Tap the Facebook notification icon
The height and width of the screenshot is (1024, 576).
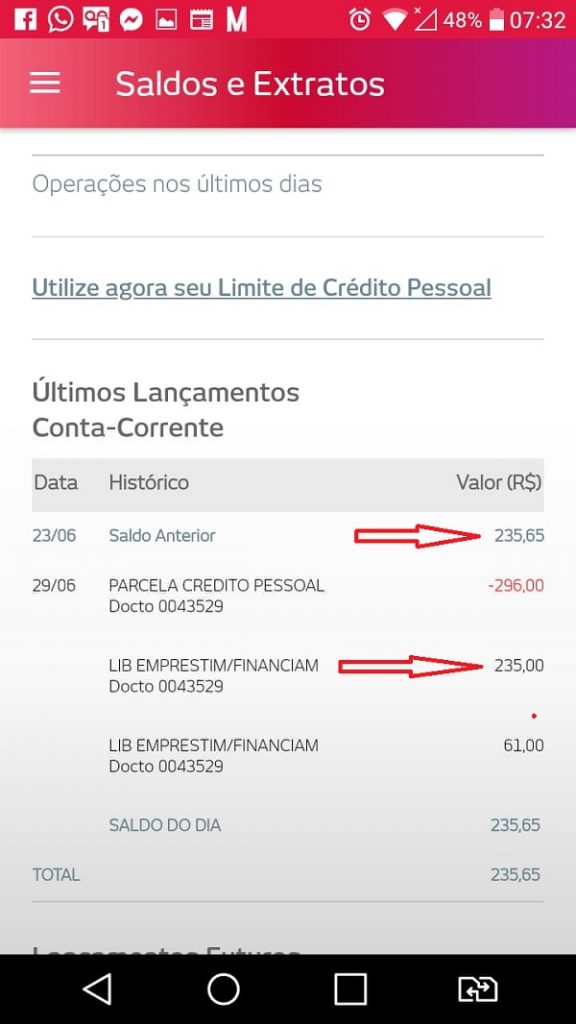(25, 20)
